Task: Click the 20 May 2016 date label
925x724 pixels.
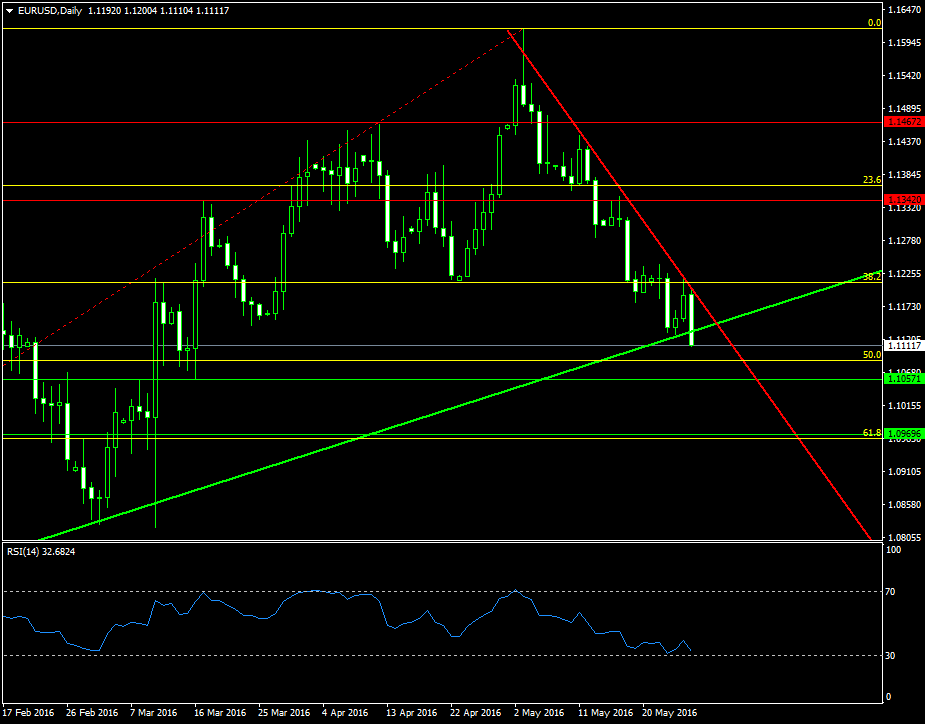Action: pyautogui.click(x=669, y=713)
